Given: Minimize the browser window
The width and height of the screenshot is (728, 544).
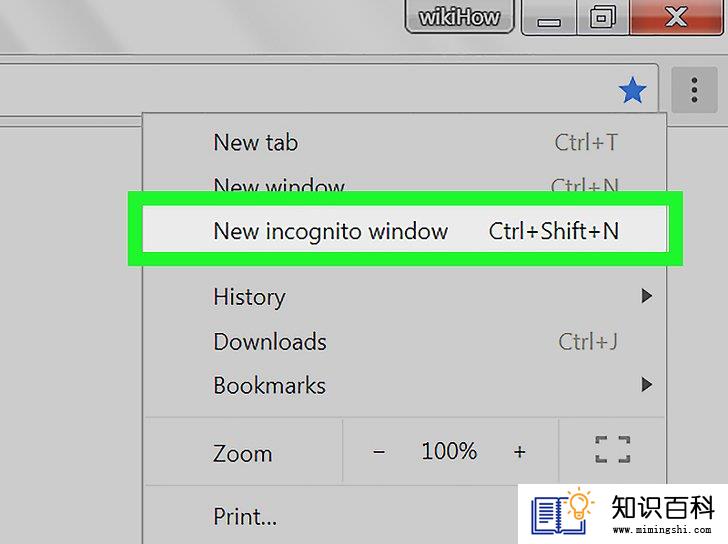Looking at the screenshot, I should [x=549, y=17].
